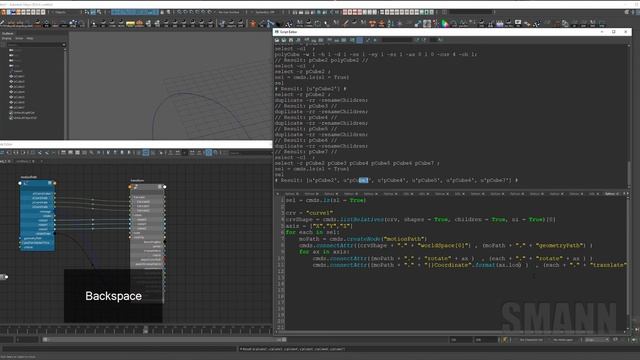Click the Script Editor search field
Viewport: 640px width, 360px height.
pyautogui.click(x=398, y=40)
